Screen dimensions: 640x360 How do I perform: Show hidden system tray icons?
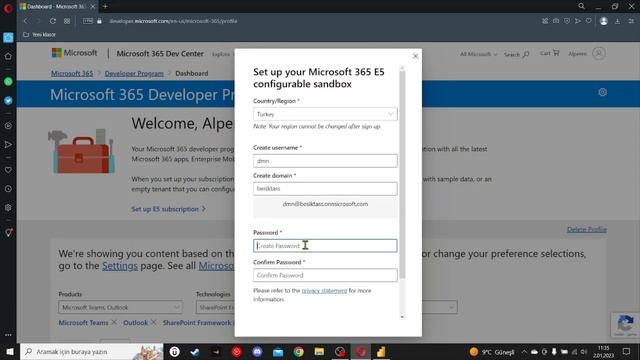pos(524,351)
